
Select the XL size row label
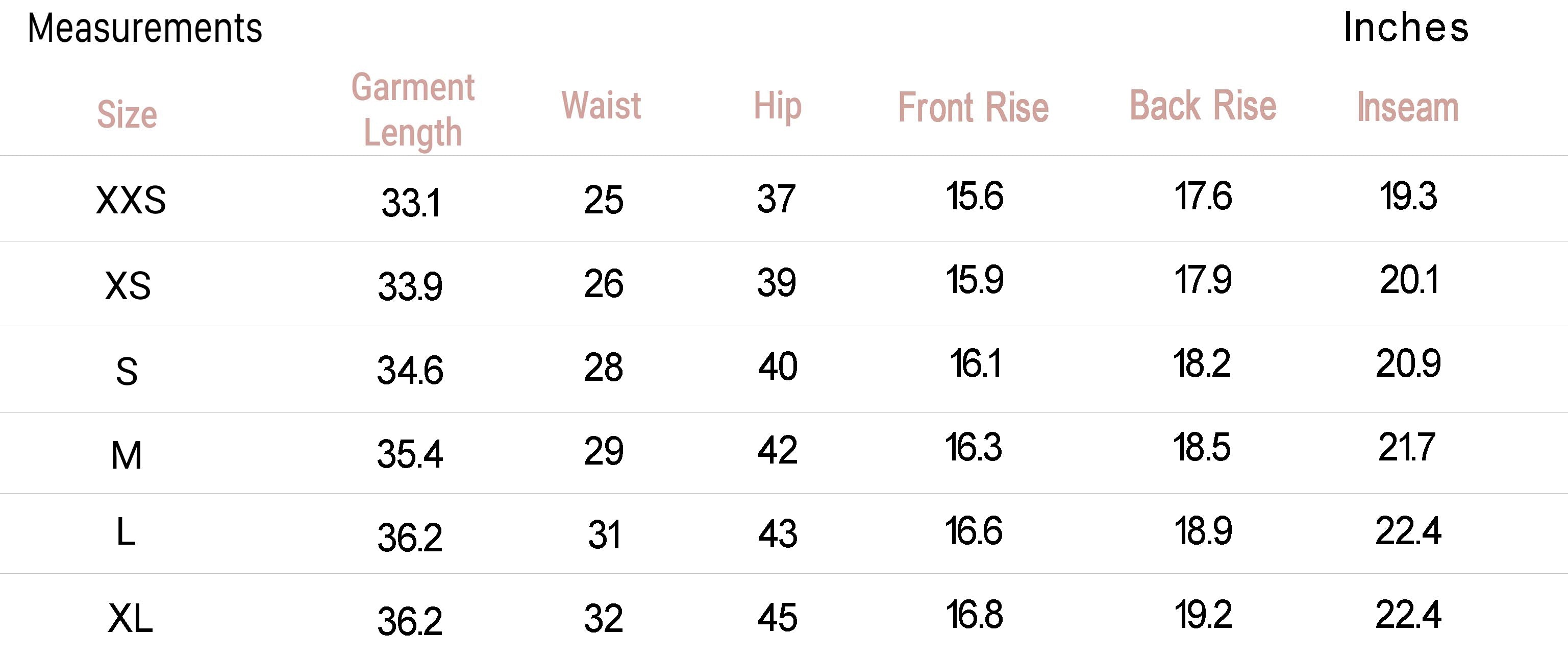130,619
